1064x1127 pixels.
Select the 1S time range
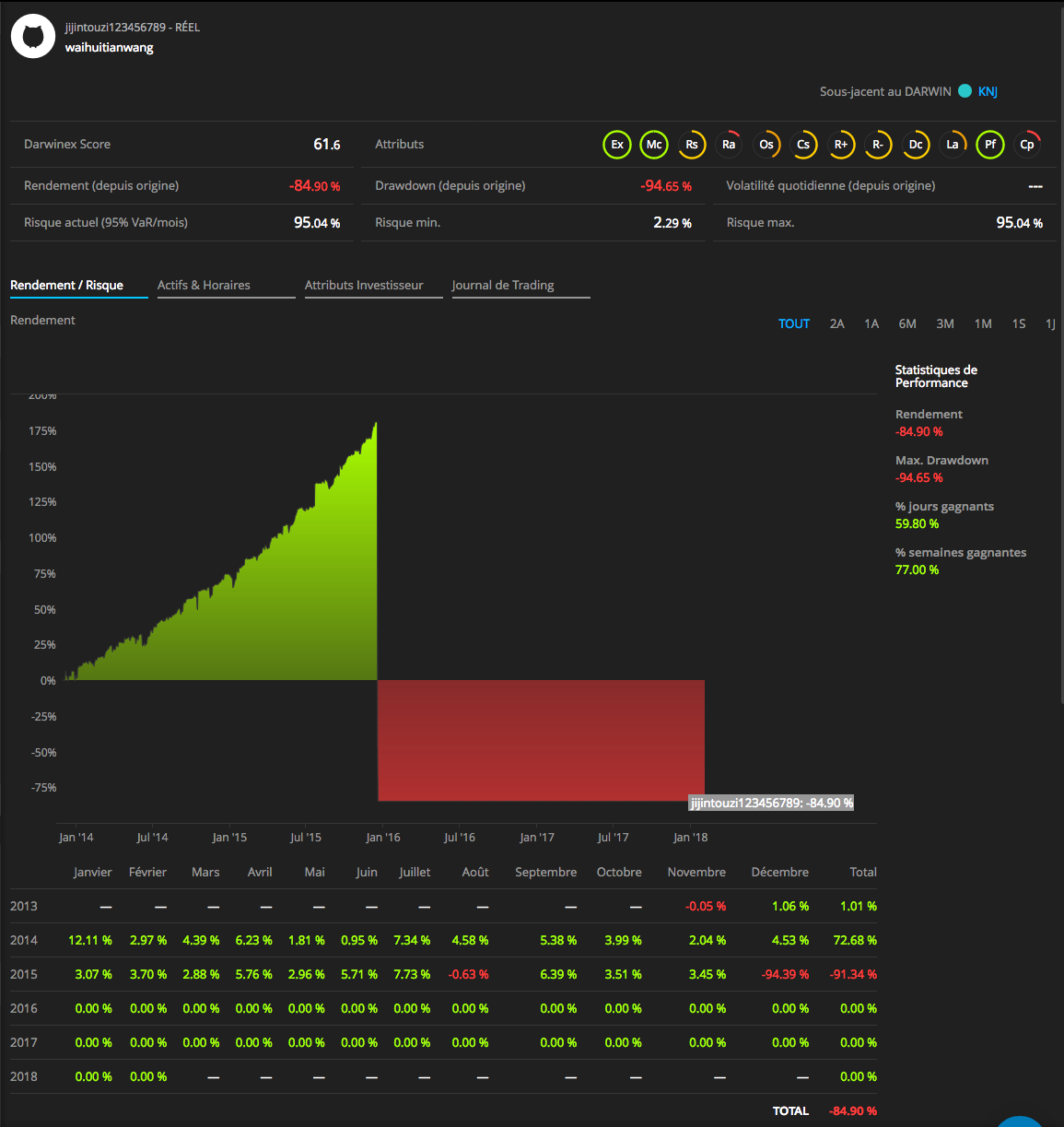[x=1019, y=323]
